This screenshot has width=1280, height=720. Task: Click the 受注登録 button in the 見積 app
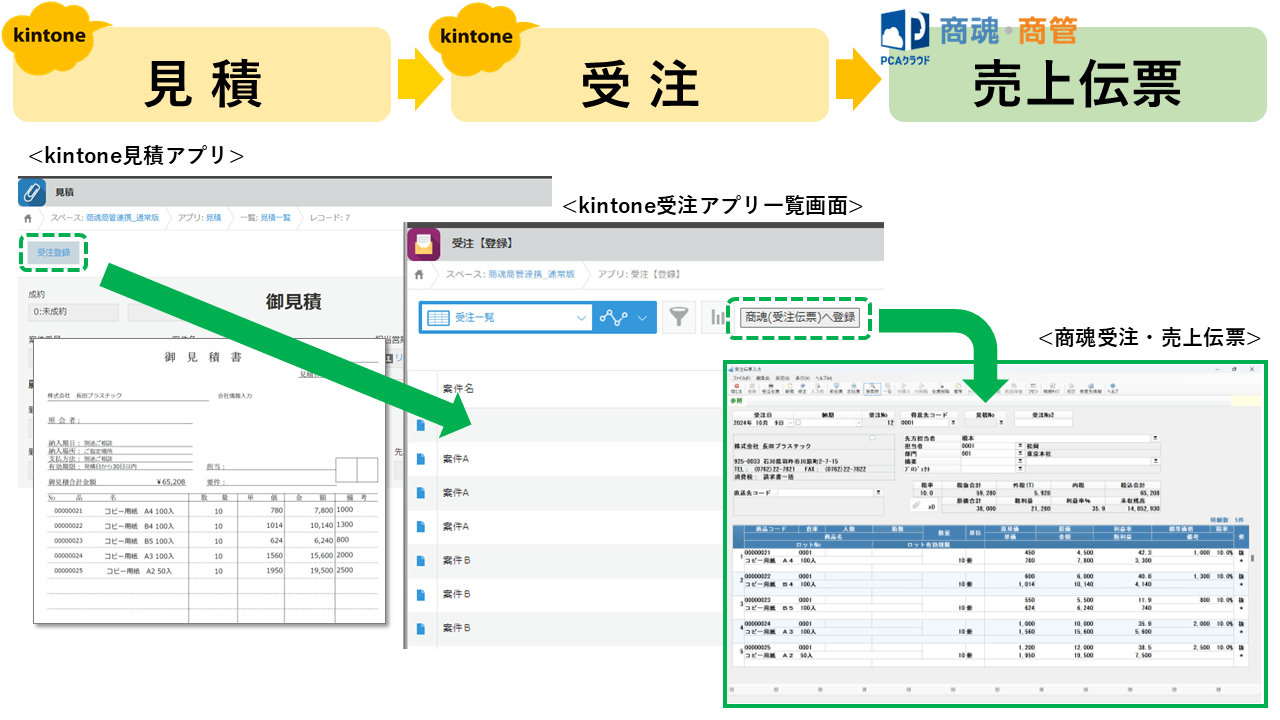[52, 252]
